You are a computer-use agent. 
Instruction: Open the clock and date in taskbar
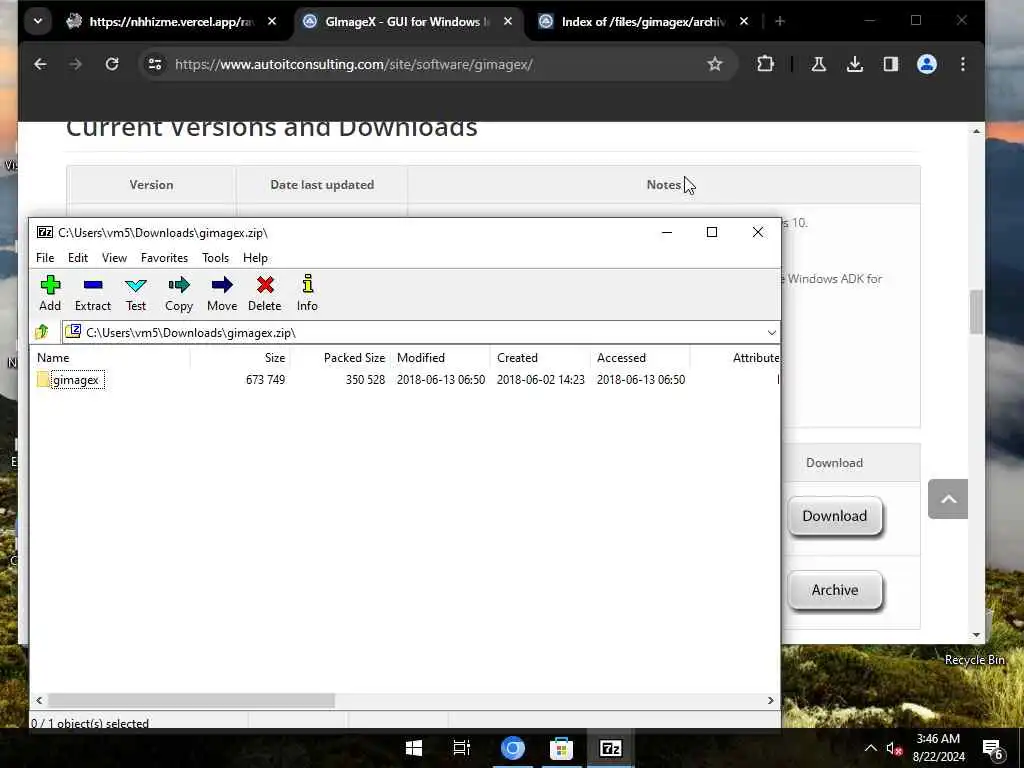tap(938, 748)
